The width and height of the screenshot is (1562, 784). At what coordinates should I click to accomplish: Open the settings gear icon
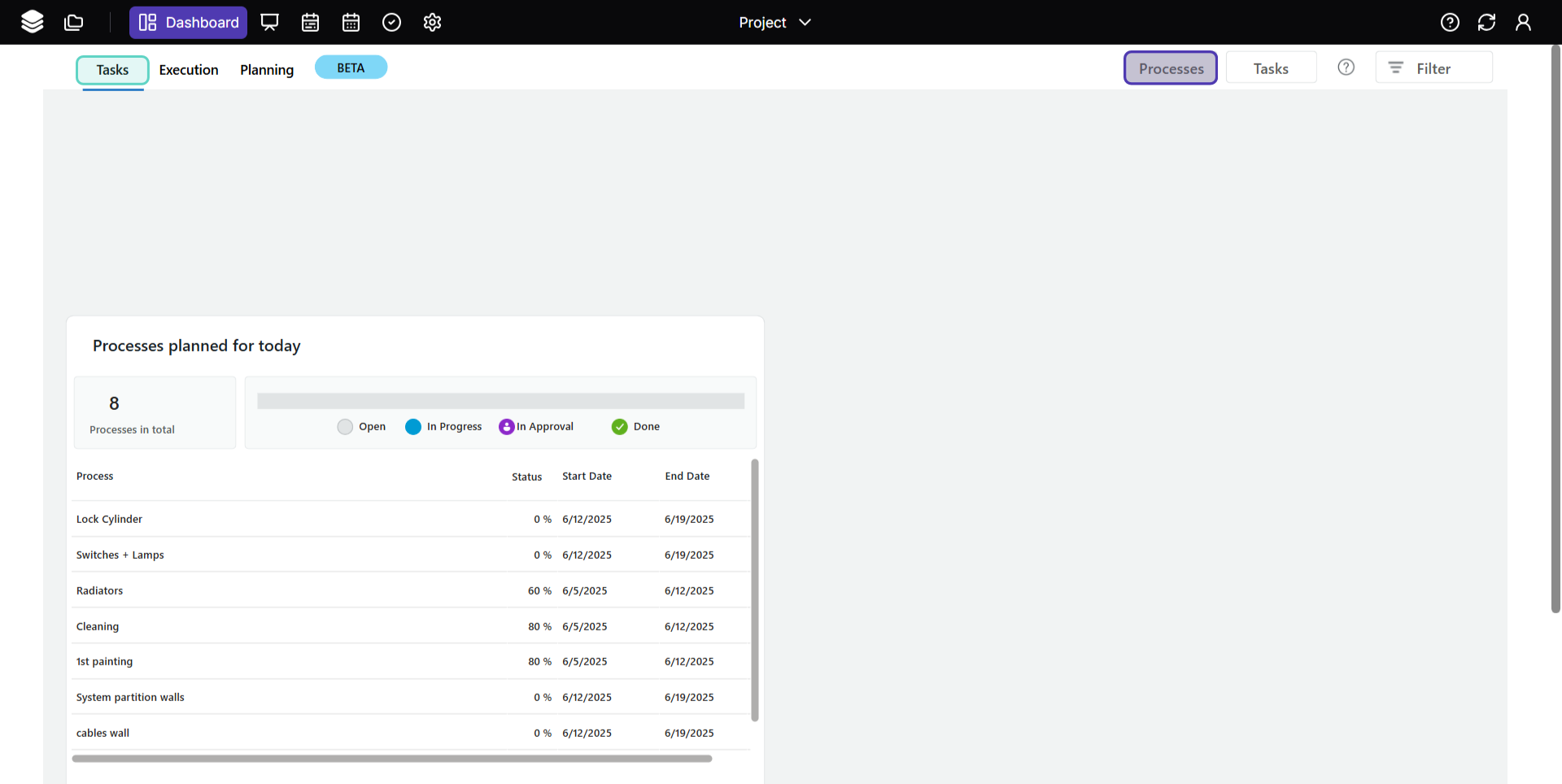pos(432,22)
